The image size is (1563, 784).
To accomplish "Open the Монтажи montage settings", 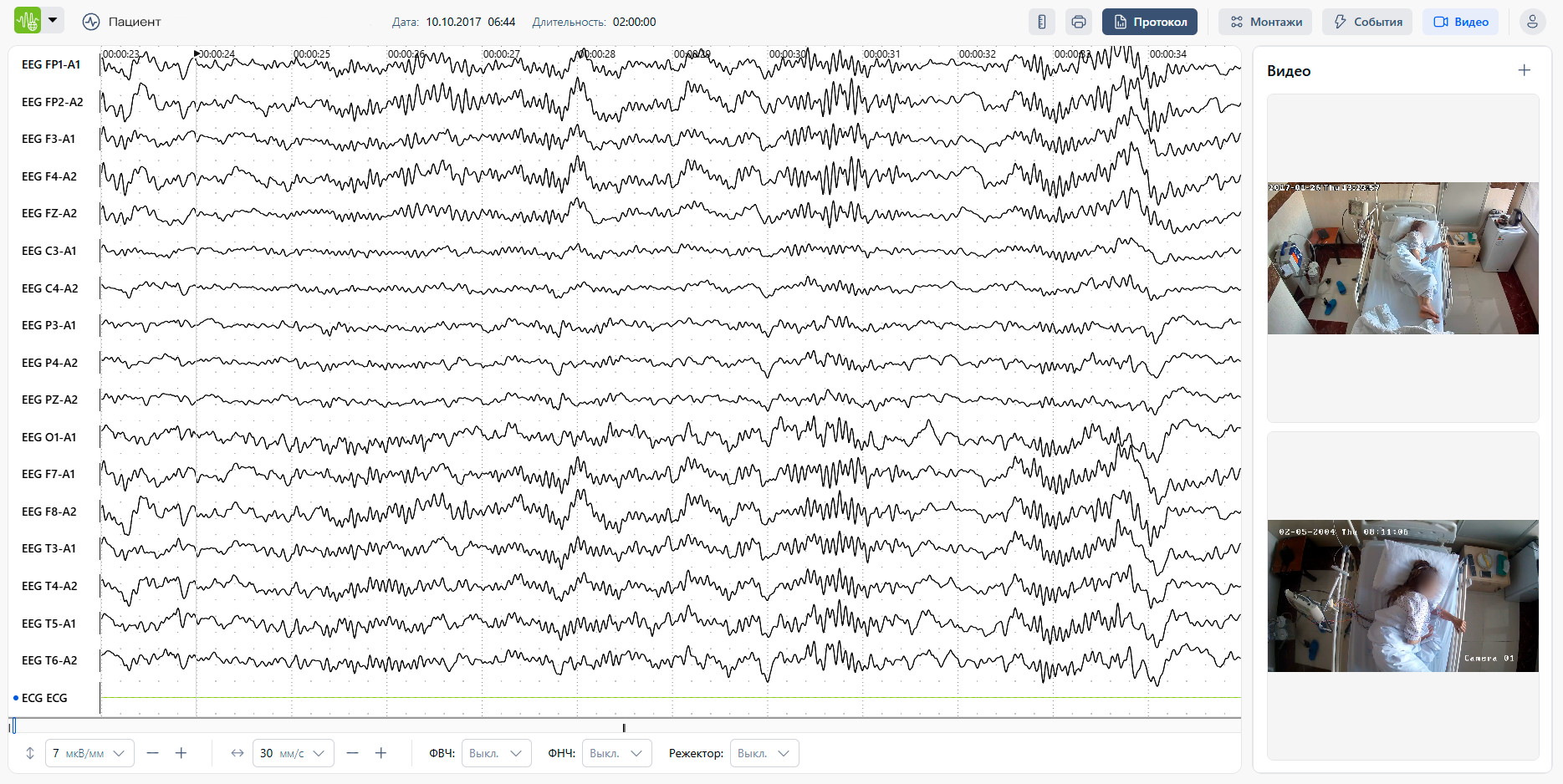I will coord(1264,22).
